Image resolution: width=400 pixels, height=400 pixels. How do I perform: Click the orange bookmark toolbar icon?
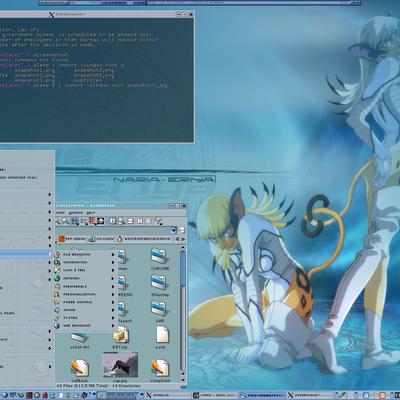(61, 239)
